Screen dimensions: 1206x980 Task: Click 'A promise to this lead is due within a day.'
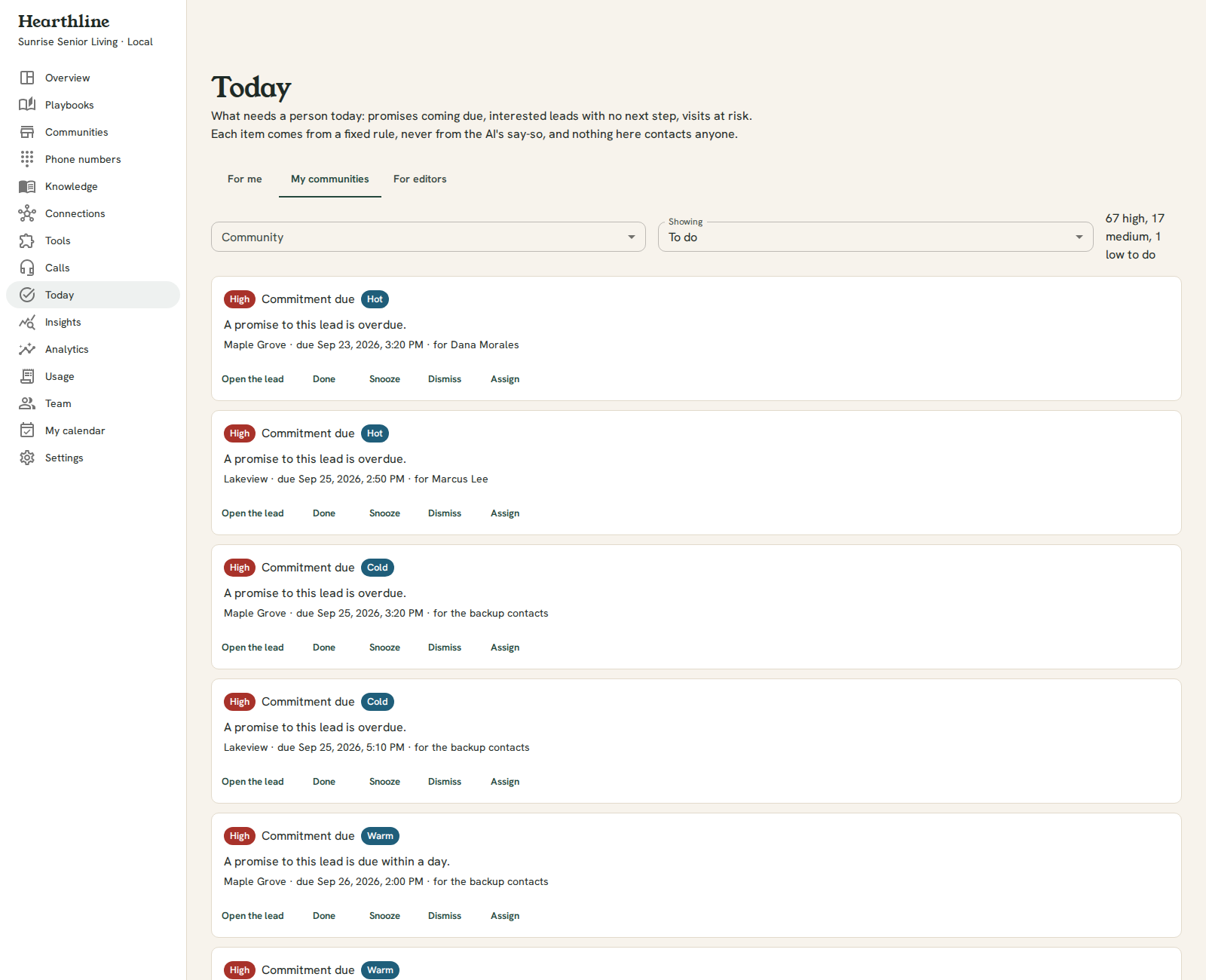pyautogui.click(x=337, y=862)
